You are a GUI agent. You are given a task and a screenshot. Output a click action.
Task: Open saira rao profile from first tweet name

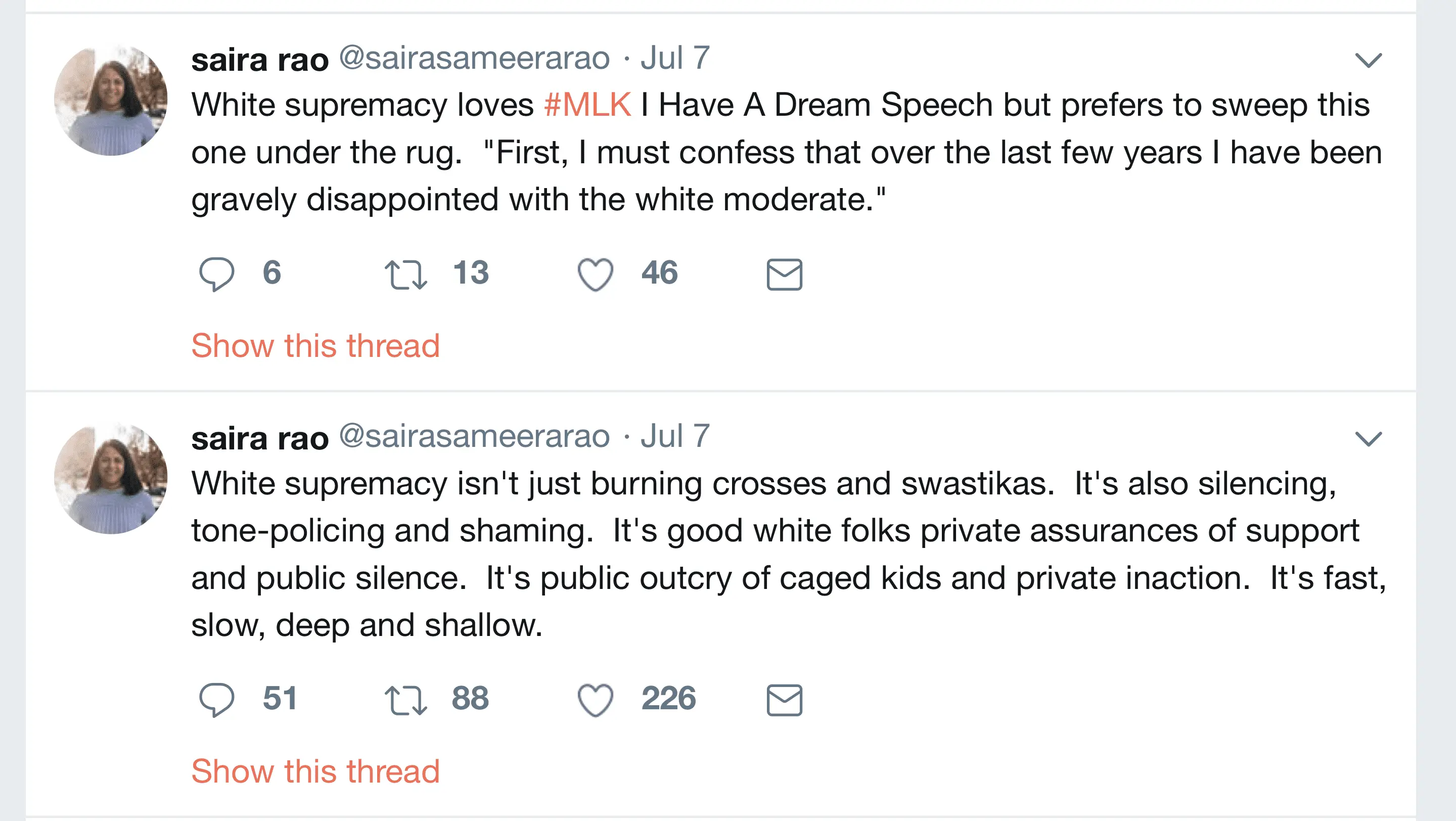(x=260, y=59)
